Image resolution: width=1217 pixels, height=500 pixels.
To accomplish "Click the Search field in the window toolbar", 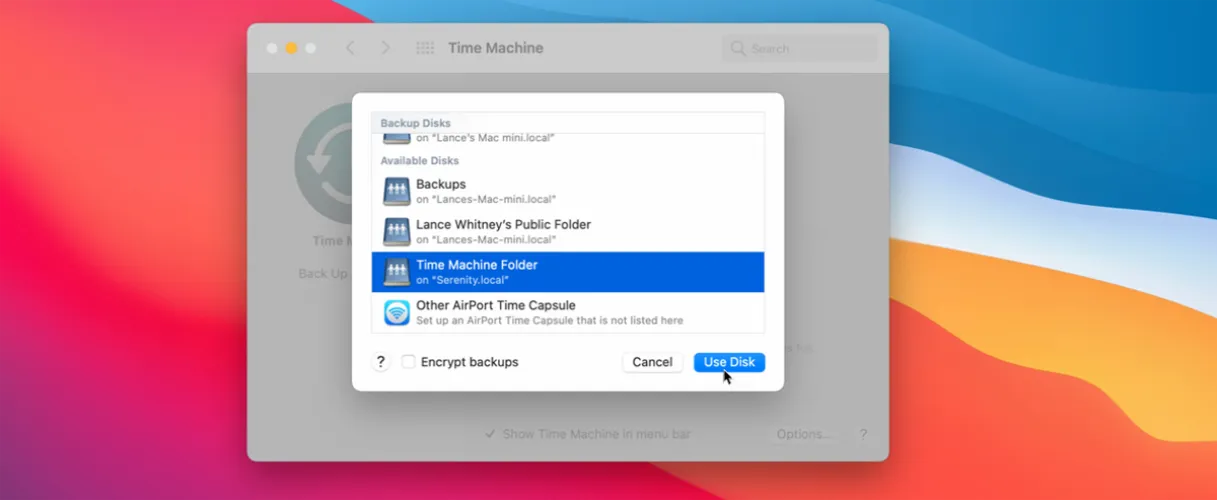I will click(x=800, y=48).
